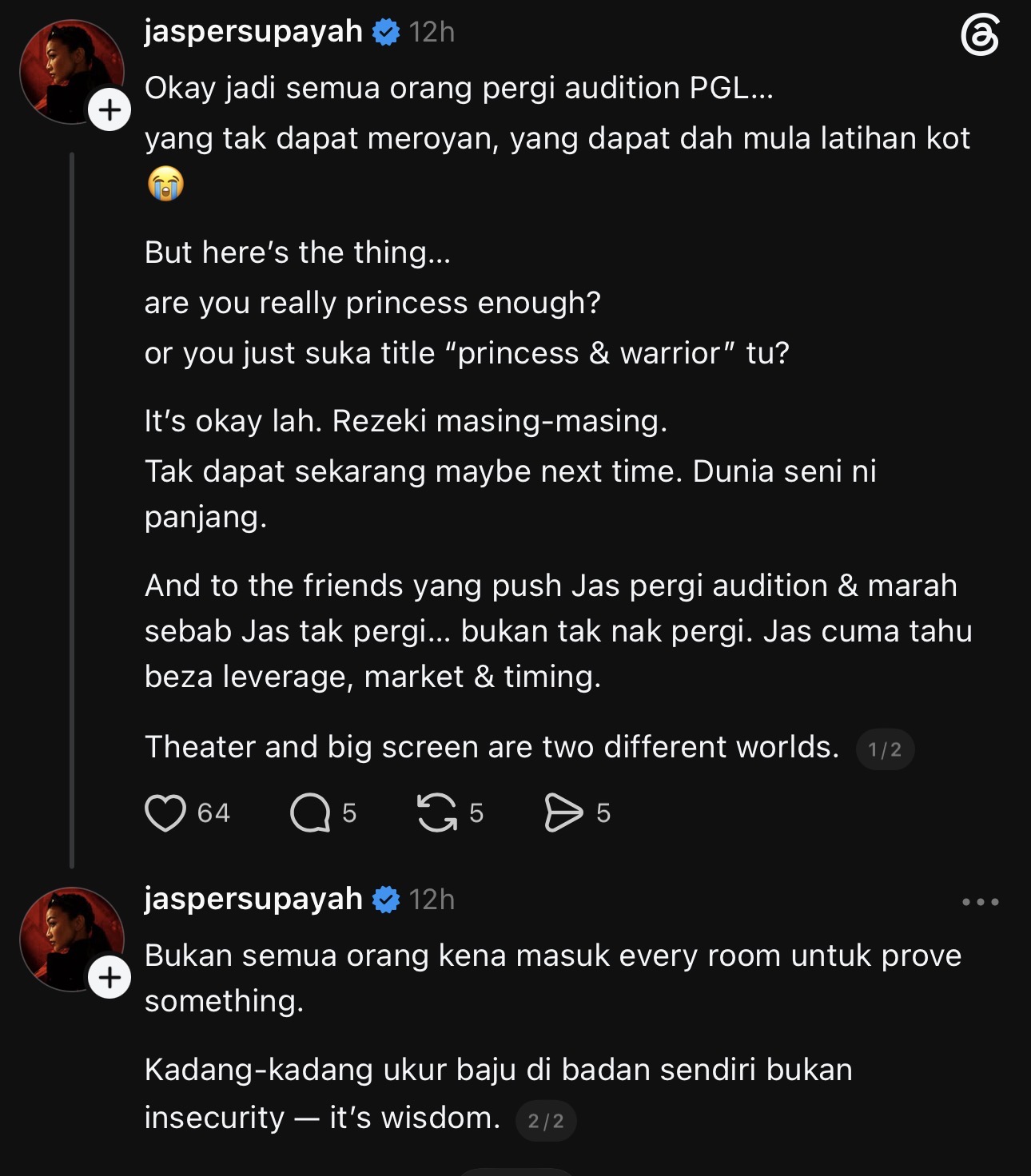The image size is (1031, 1176).
Task: Open jaspersupayah username on first post
Action: [253, 32]
